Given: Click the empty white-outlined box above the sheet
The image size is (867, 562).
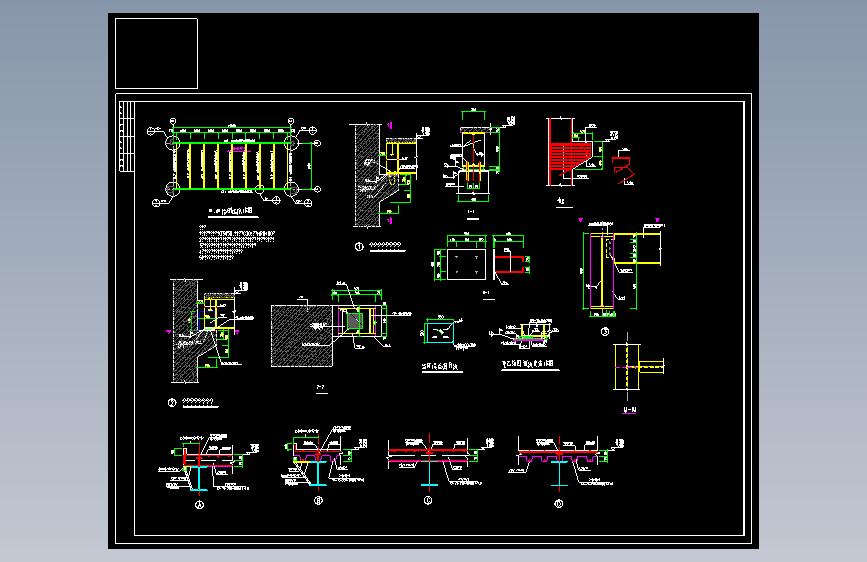Looking at the screenshot, I should point(156,53).
